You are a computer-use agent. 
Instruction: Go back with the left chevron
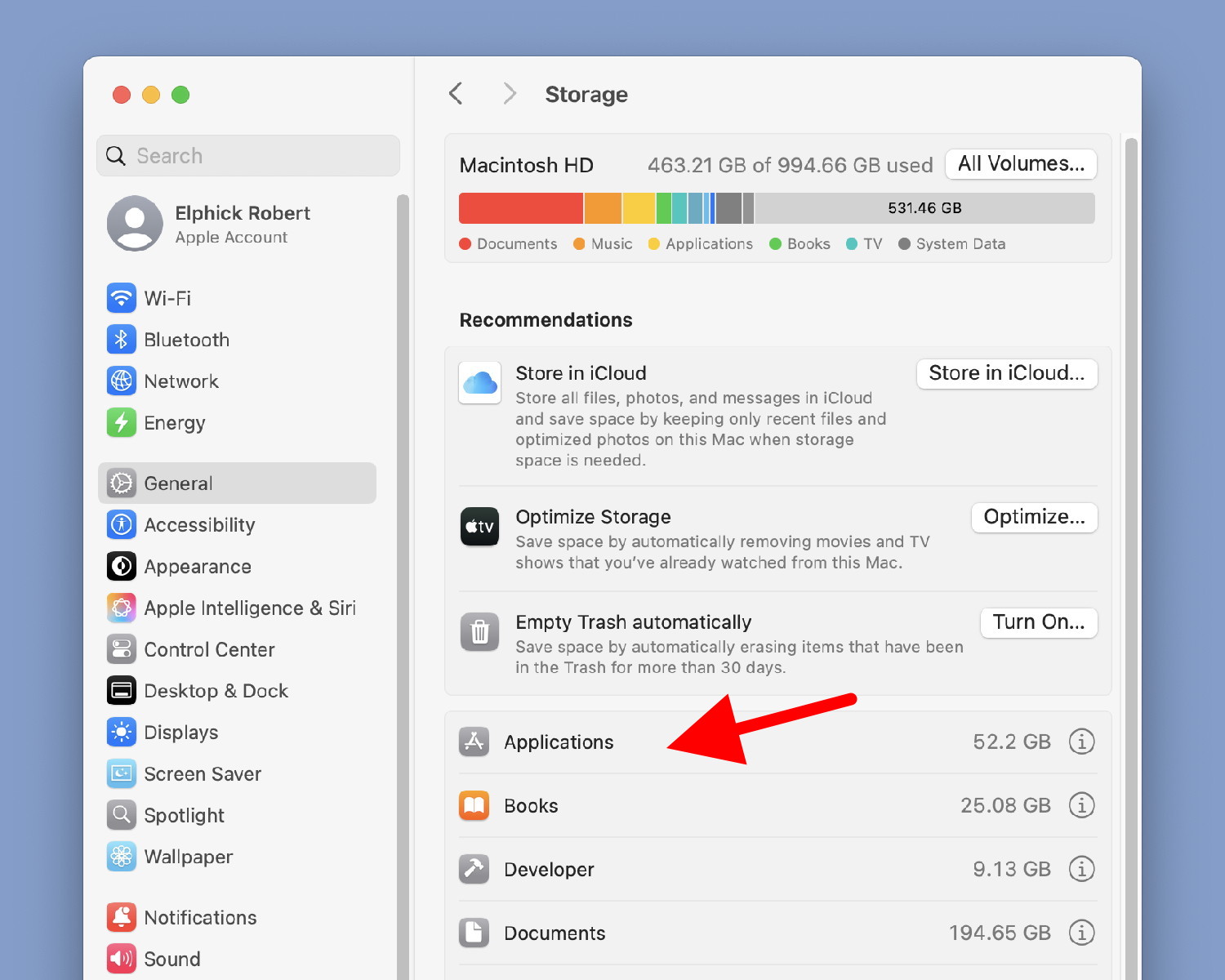coord(456,94)
